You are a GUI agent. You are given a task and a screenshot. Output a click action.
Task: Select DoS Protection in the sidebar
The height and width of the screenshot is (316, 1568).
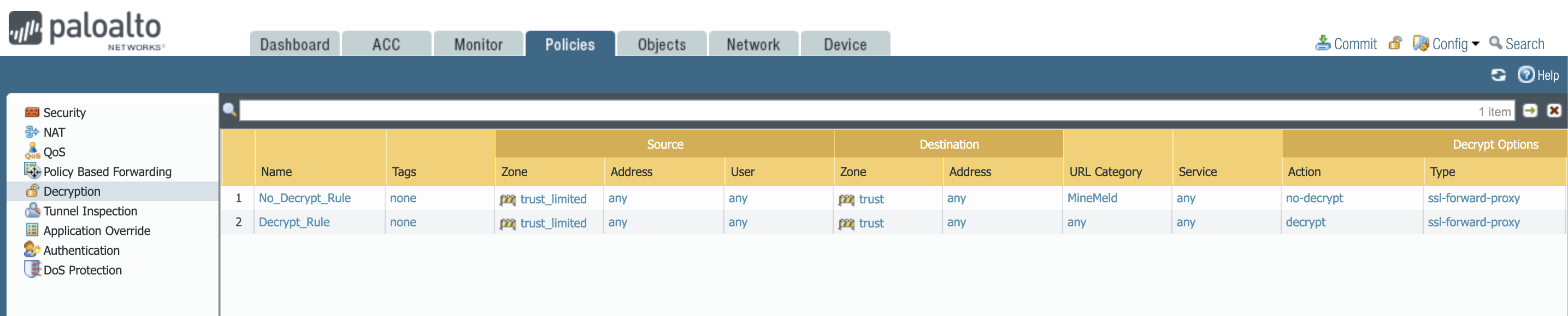(82, 270)
